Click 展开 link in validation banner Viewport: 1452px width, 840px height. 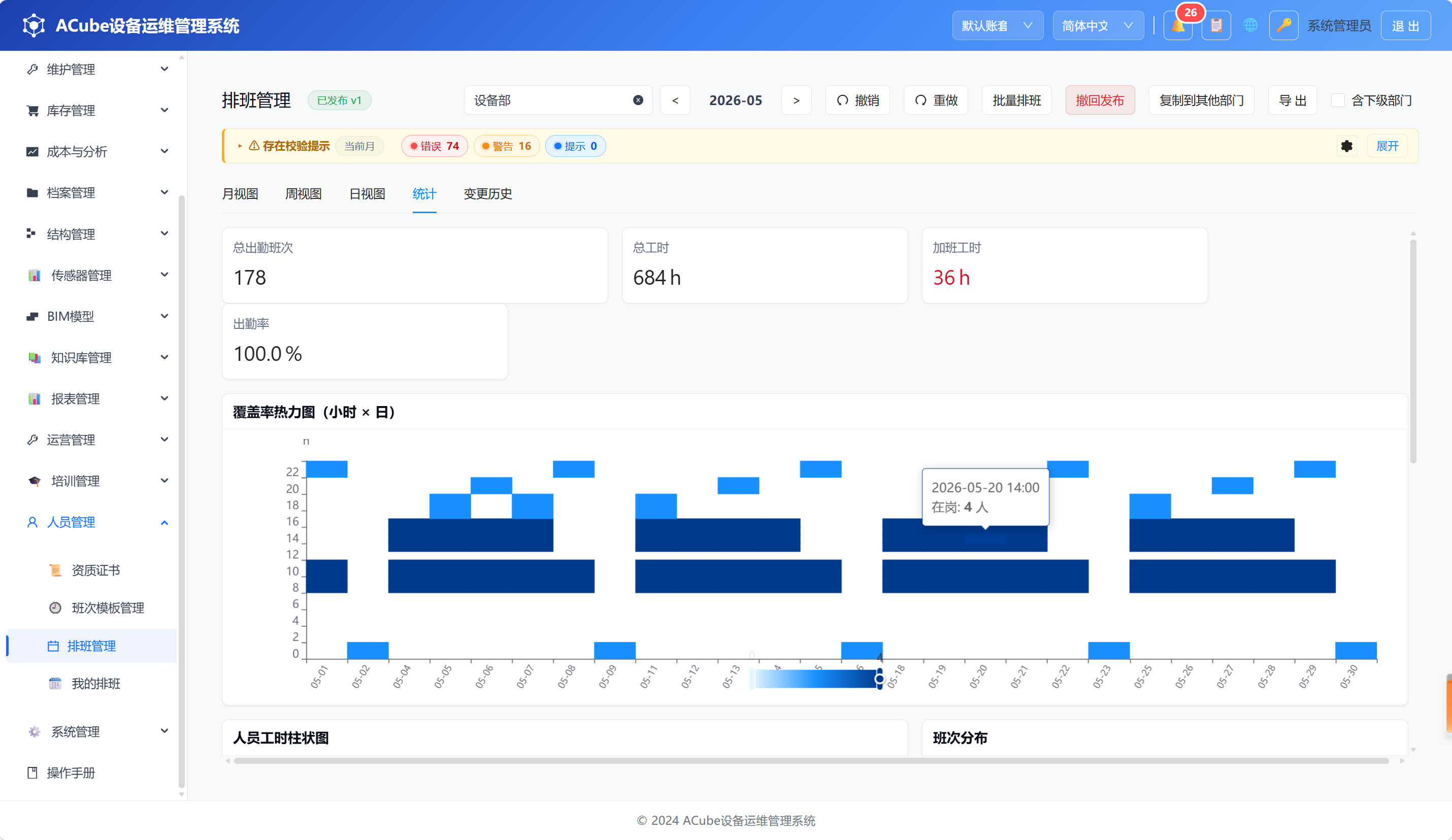(1387, 146)
